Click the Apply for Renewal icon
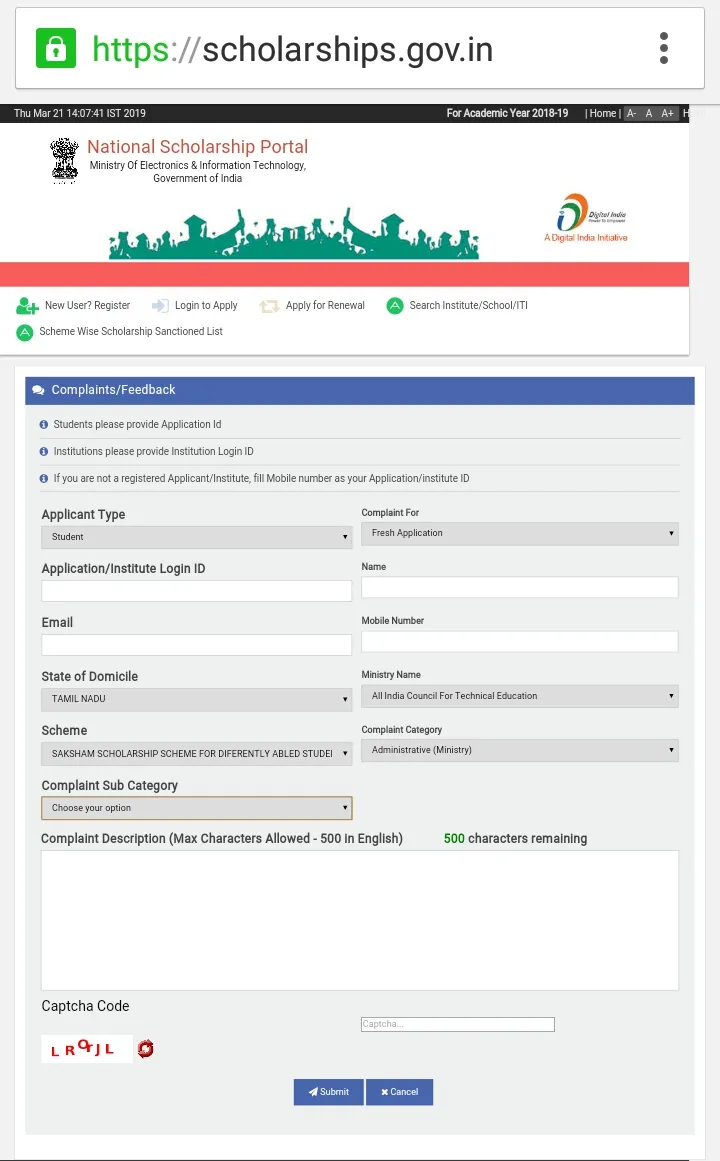The width and height of the screenshot is (720, 1161). 269,306
